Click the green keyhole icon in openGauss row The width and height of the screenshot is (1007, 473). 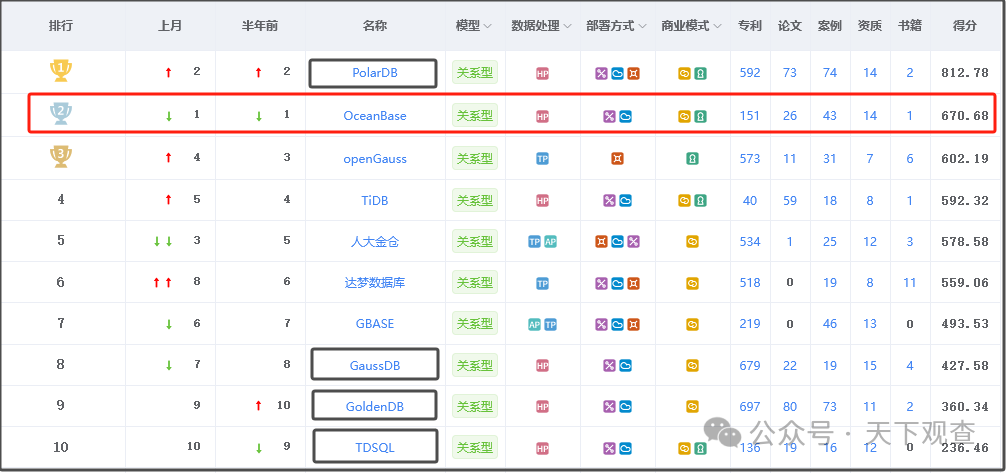pyautogui.click(x=692, y=159)
